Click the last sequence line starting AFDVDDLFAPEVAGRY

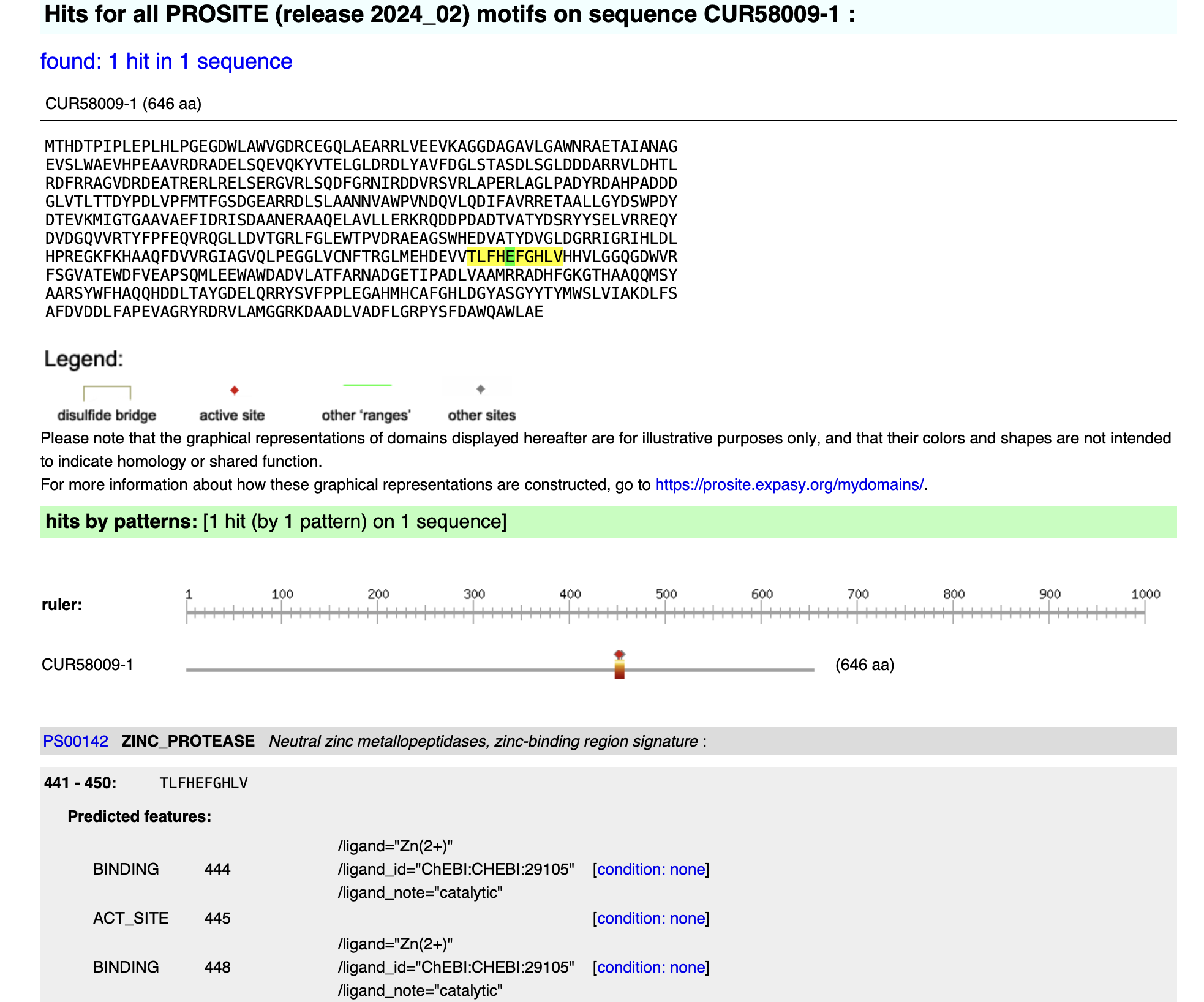tap(295, 312)
